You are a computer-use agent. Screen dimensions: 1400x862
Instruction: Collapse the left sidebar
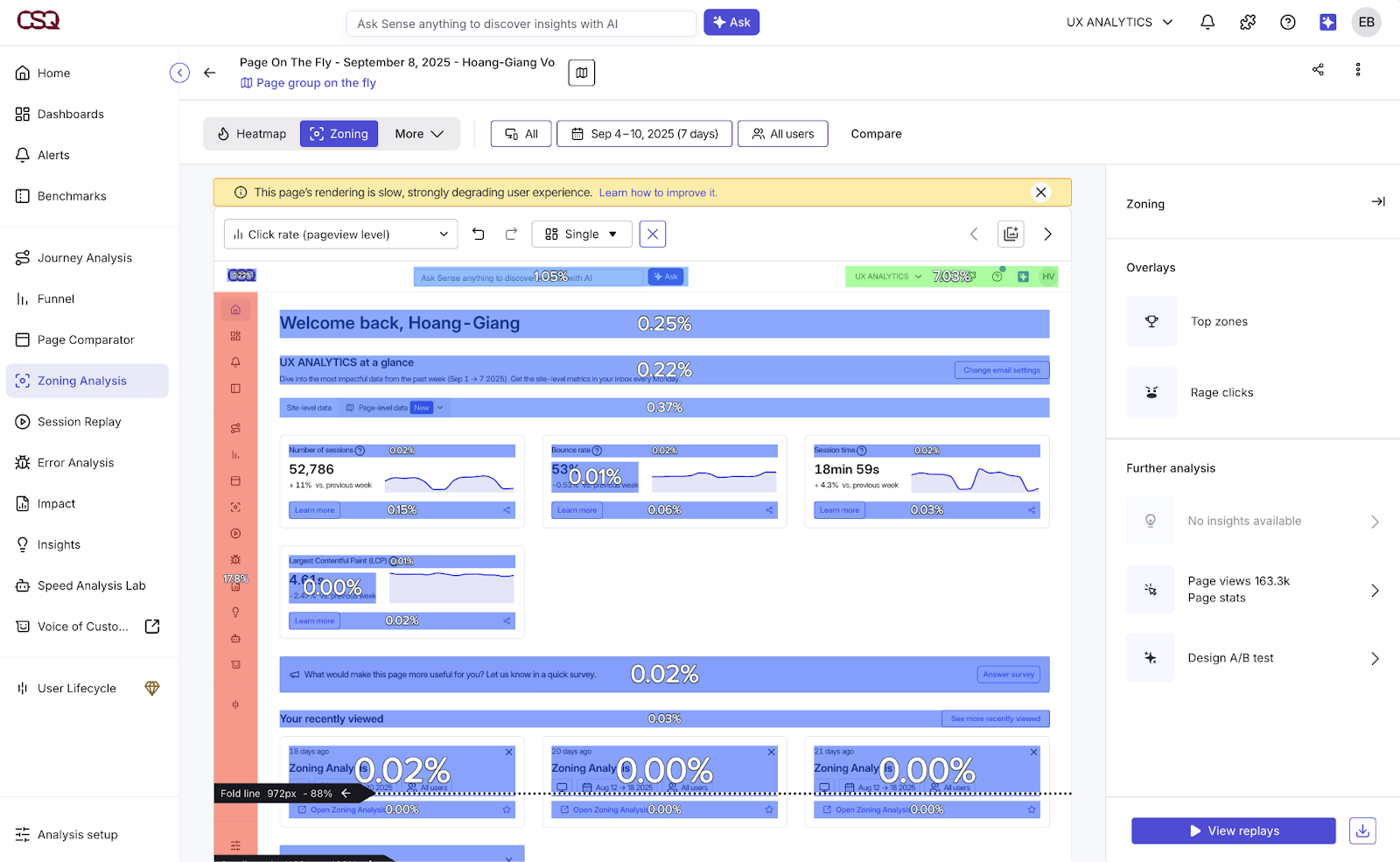click(179, 73)
